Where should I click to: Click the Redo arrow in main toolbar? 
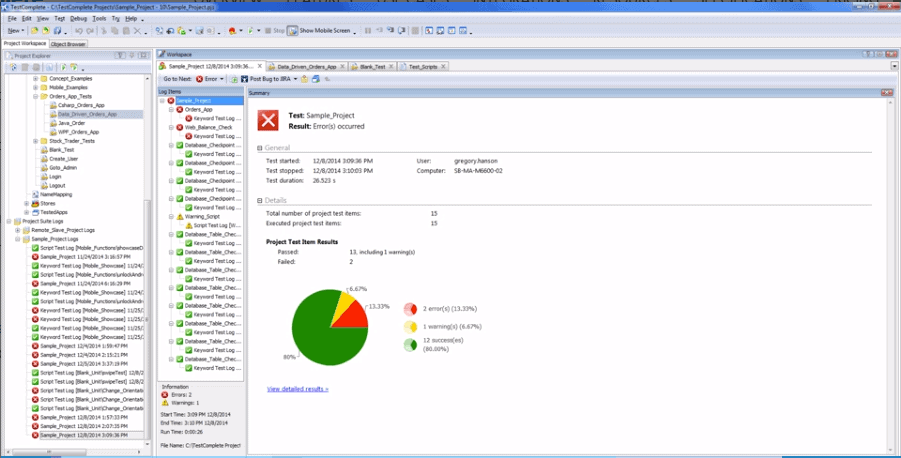[90, 30]
